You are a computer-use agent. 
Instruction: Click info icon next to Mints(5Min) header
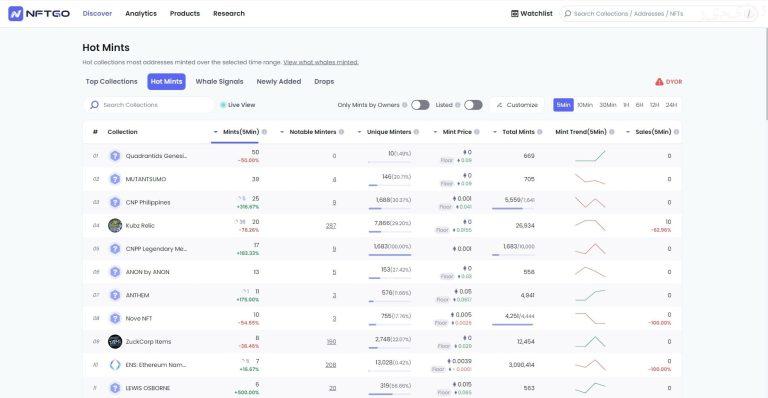(x=264, y=132)
